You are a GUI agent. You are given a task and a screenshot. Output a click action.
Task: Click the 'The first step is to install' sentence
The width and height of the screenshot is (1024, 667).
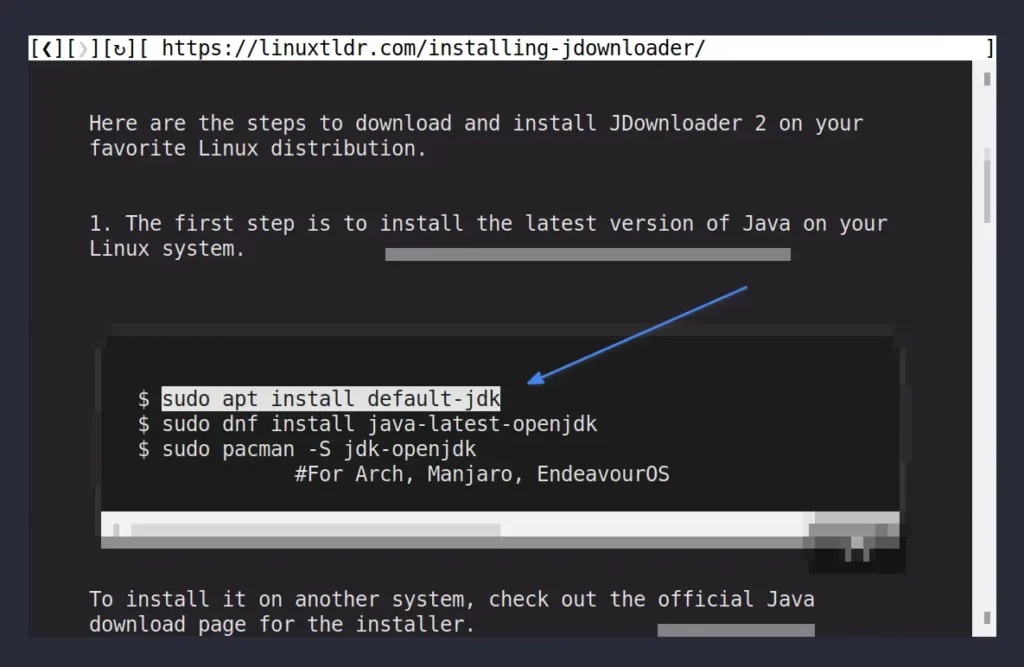click(x=488, y=236)
